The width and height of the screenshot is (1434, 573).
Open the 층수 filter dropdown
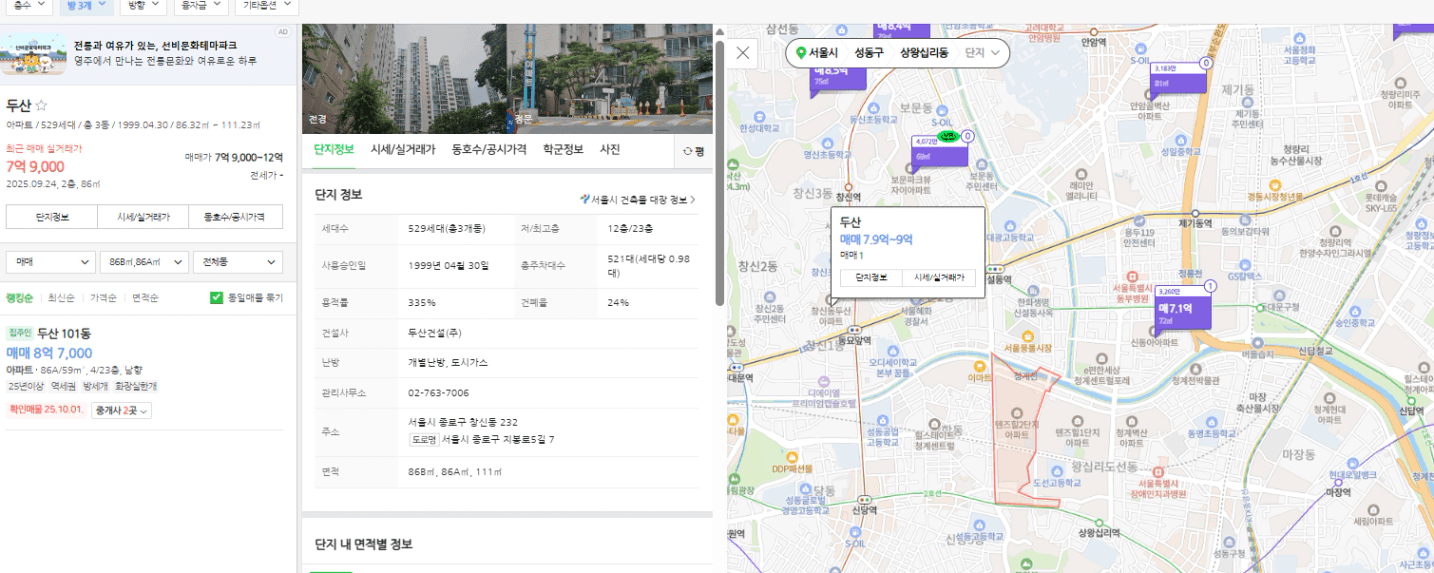coord(31,6)
